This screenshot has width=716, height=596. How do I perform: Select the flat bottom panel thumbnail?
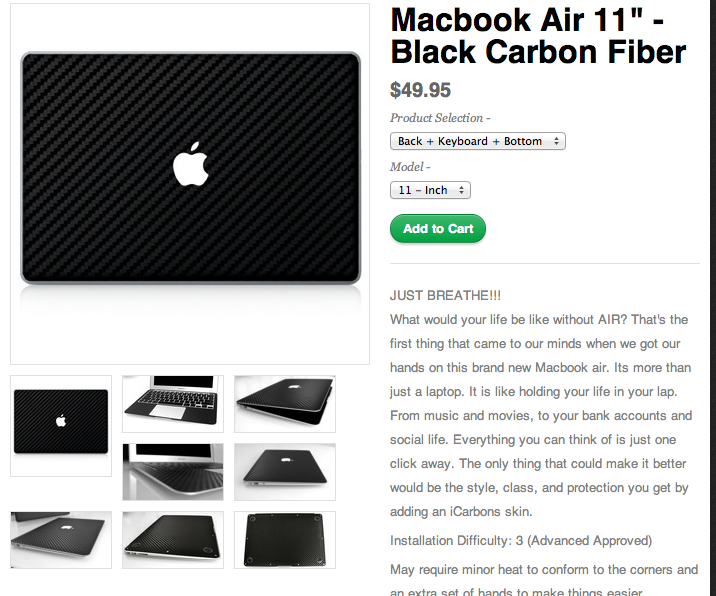(285, 540)
